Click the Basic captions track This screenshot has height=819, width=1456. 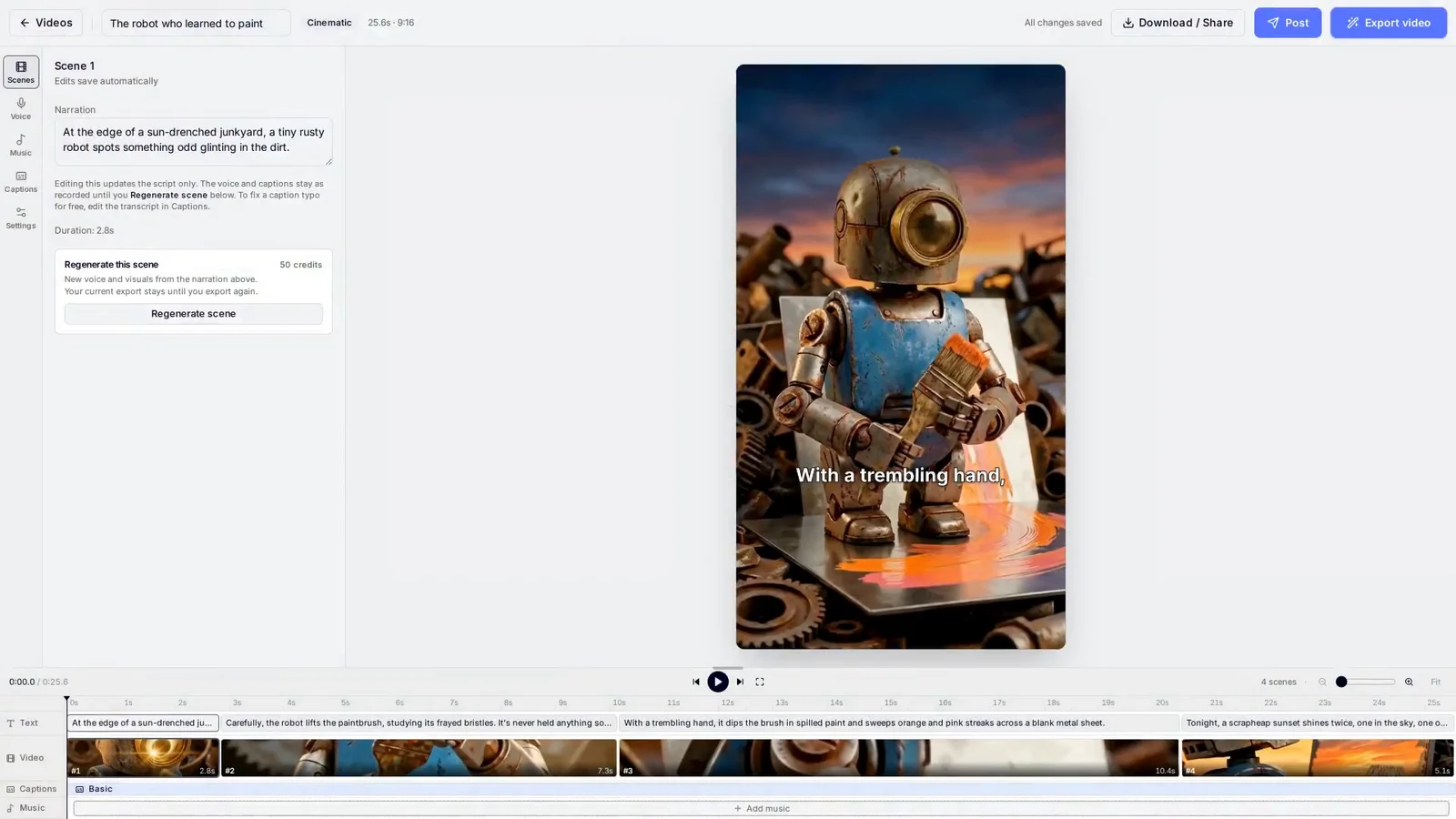click(761, 789)
